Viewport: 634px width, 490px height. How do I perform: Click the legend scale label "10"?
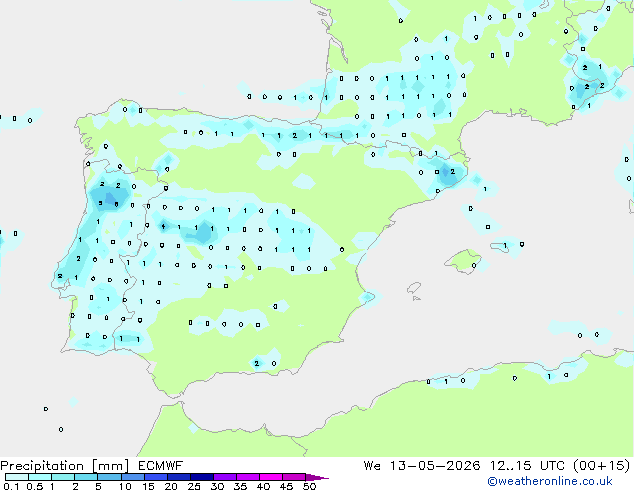pyautogui.click(x=125, y=486)
